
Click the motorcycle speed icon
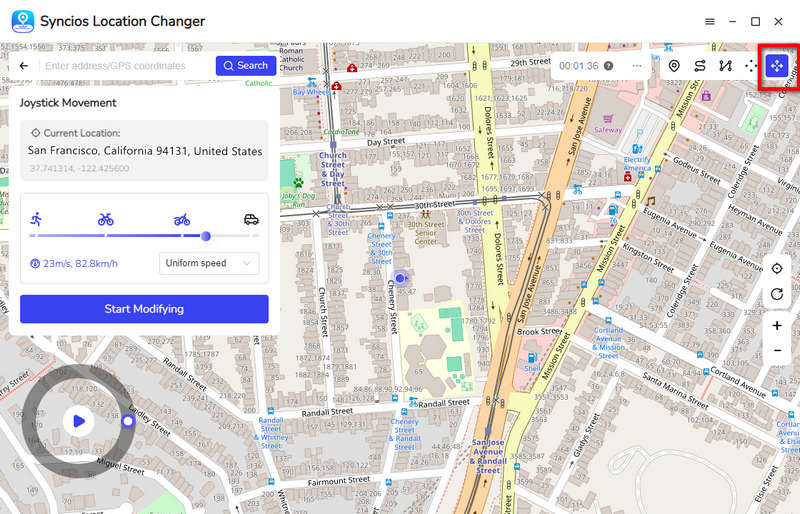click(181, 219)
